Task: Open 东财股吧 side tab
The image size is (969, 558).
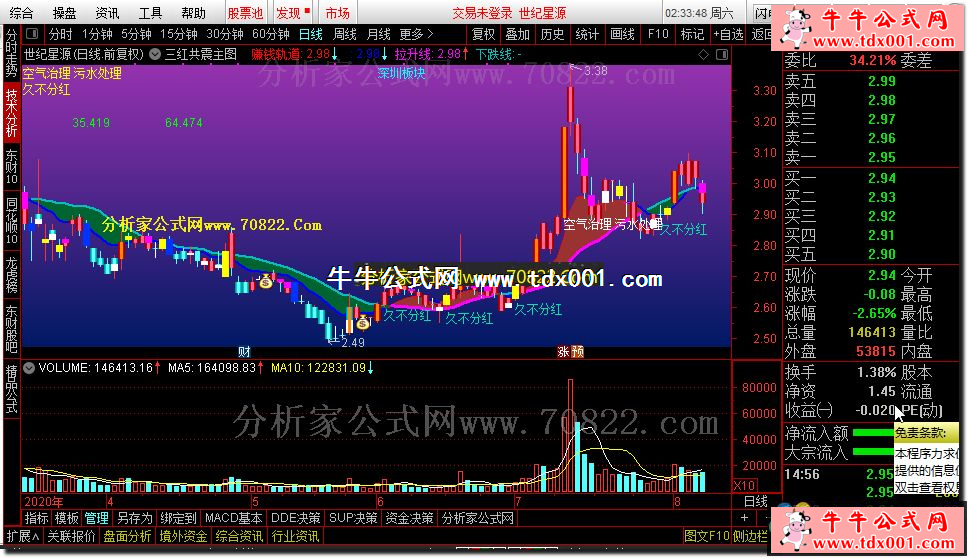Action: pyautogui.click(x=12, y=328)
